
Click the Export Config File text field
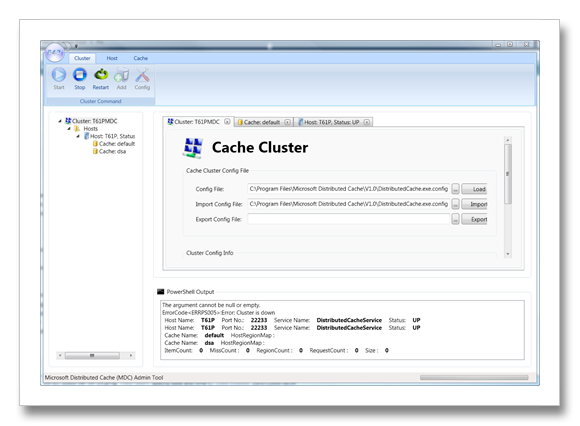tap(349, 219)
